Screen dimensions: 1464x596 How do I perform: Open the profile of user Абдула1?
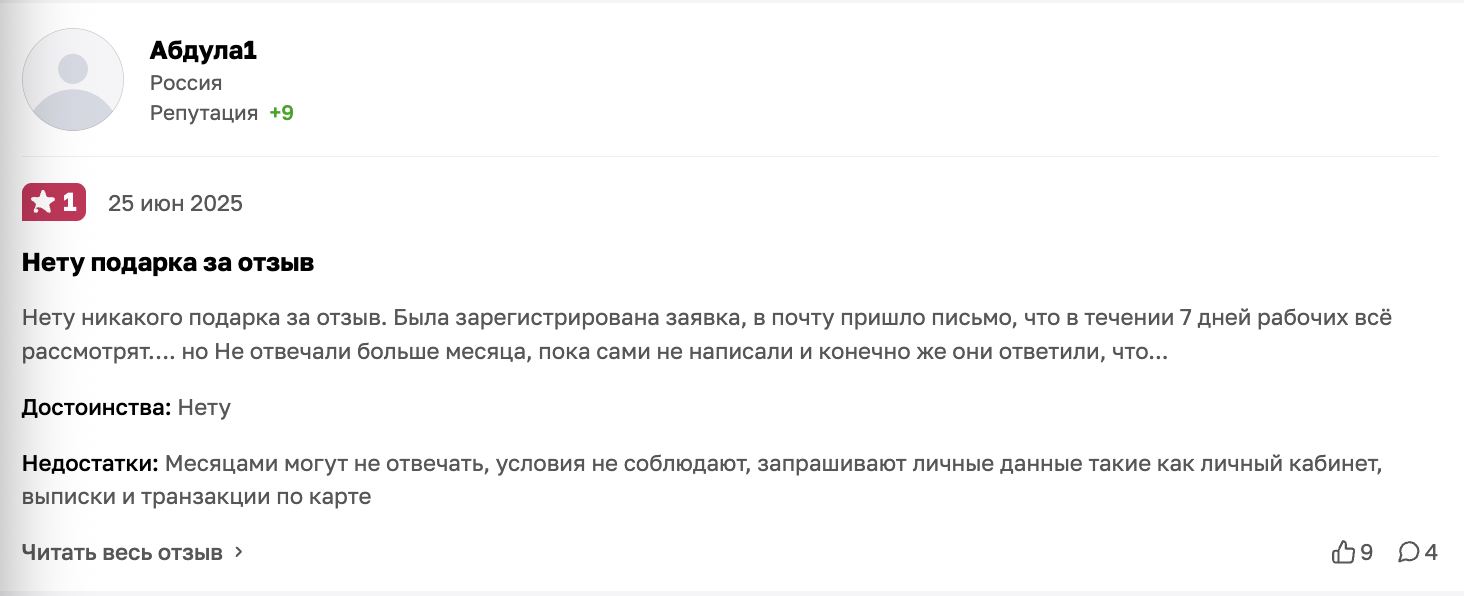coord(202,48)
